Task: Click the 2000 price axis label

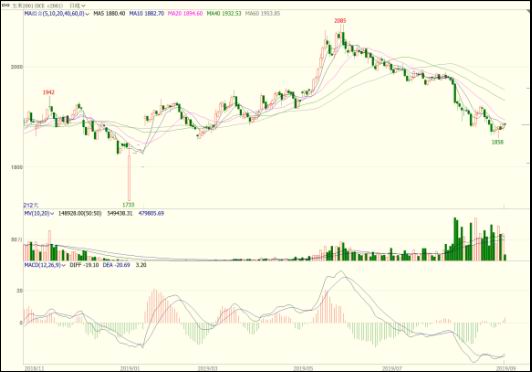Action: 17,67
